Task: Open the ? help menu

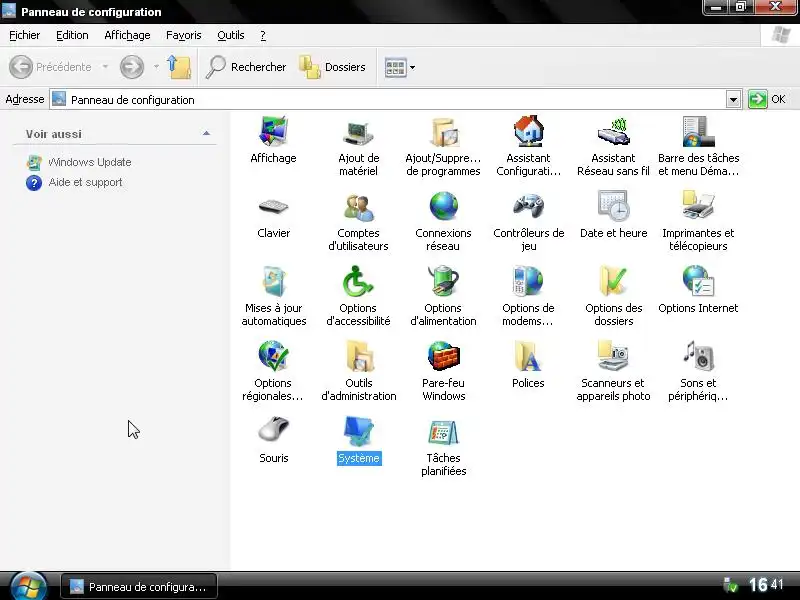Action: 263,35
